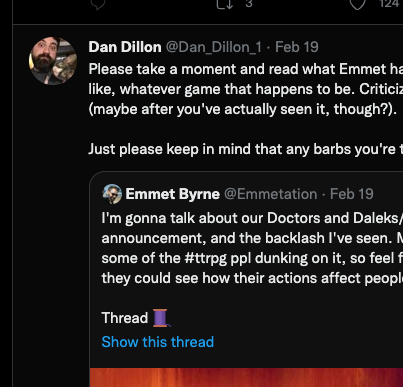Viewport: 403px width, 387px height.
Task: Open Emmet Byrne's small profile avatar
Action: tap(112, 194)
